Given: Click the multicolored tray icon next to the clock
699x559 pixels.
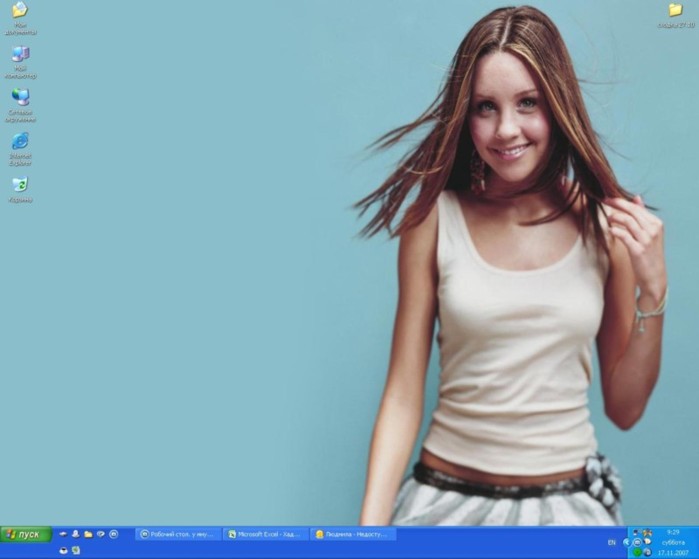Looking at the screenshot, I should coord(647,533).
